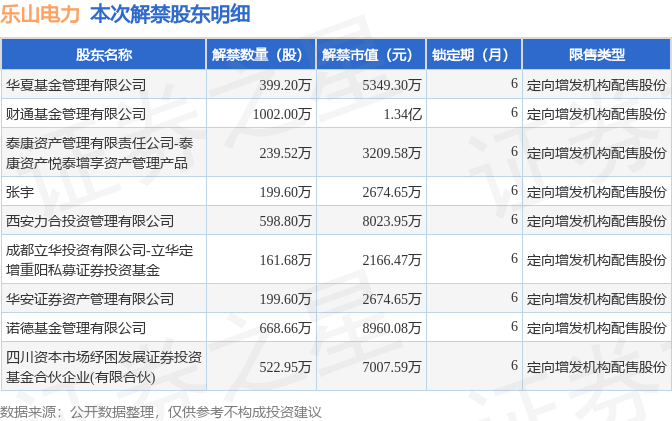Click the 1.34亿 market value
Viewport: 672px width, 421px height.
[x=402, y=114]
